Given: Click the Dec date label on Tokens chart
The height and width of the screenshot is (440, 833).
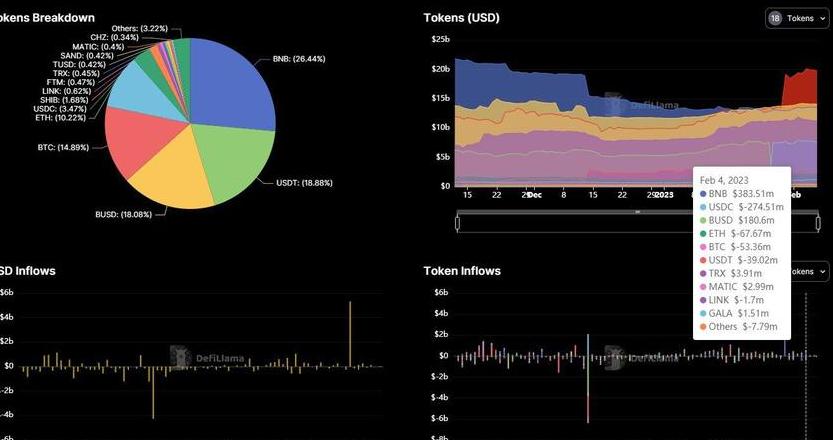Looking at the screenshot, I should [x=535, y=195].
